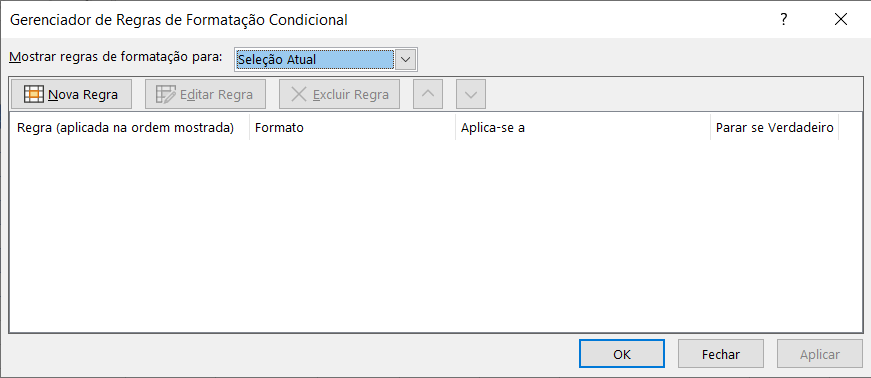
Task: Click the dialog title bar text
Action: coord(179,20)
